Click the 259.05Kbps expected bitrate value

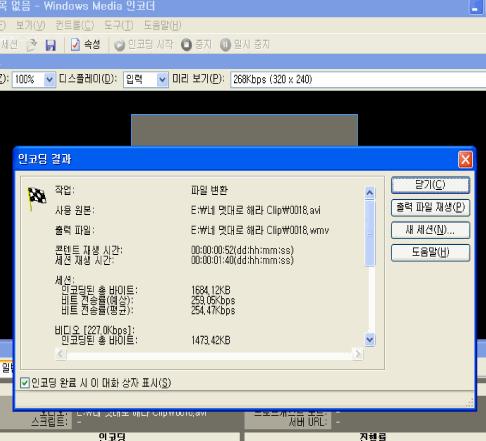pos(213,300)
